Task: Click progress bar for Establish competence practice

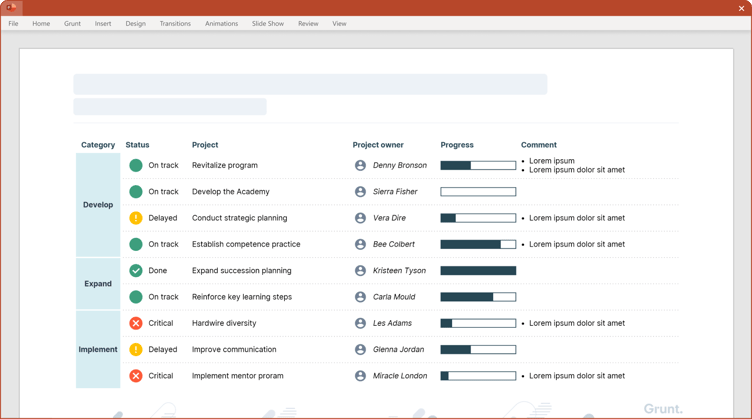Action: coord(478,244)
